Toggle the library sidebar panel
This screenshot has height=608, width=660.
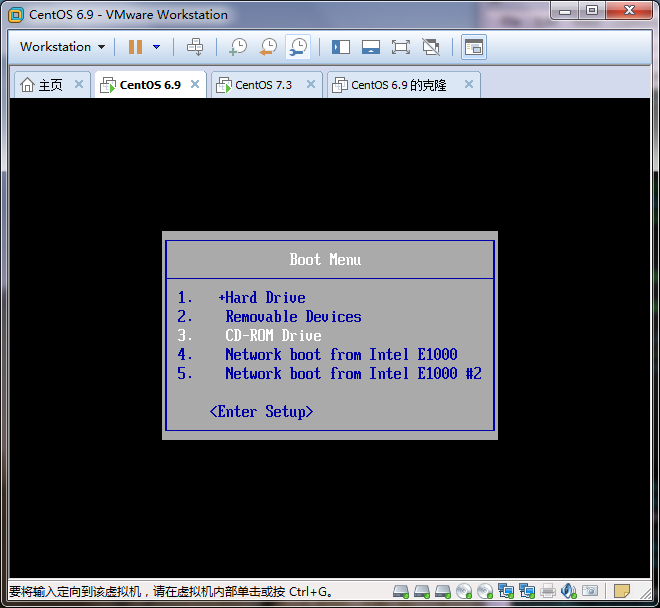tap(341, 47)
